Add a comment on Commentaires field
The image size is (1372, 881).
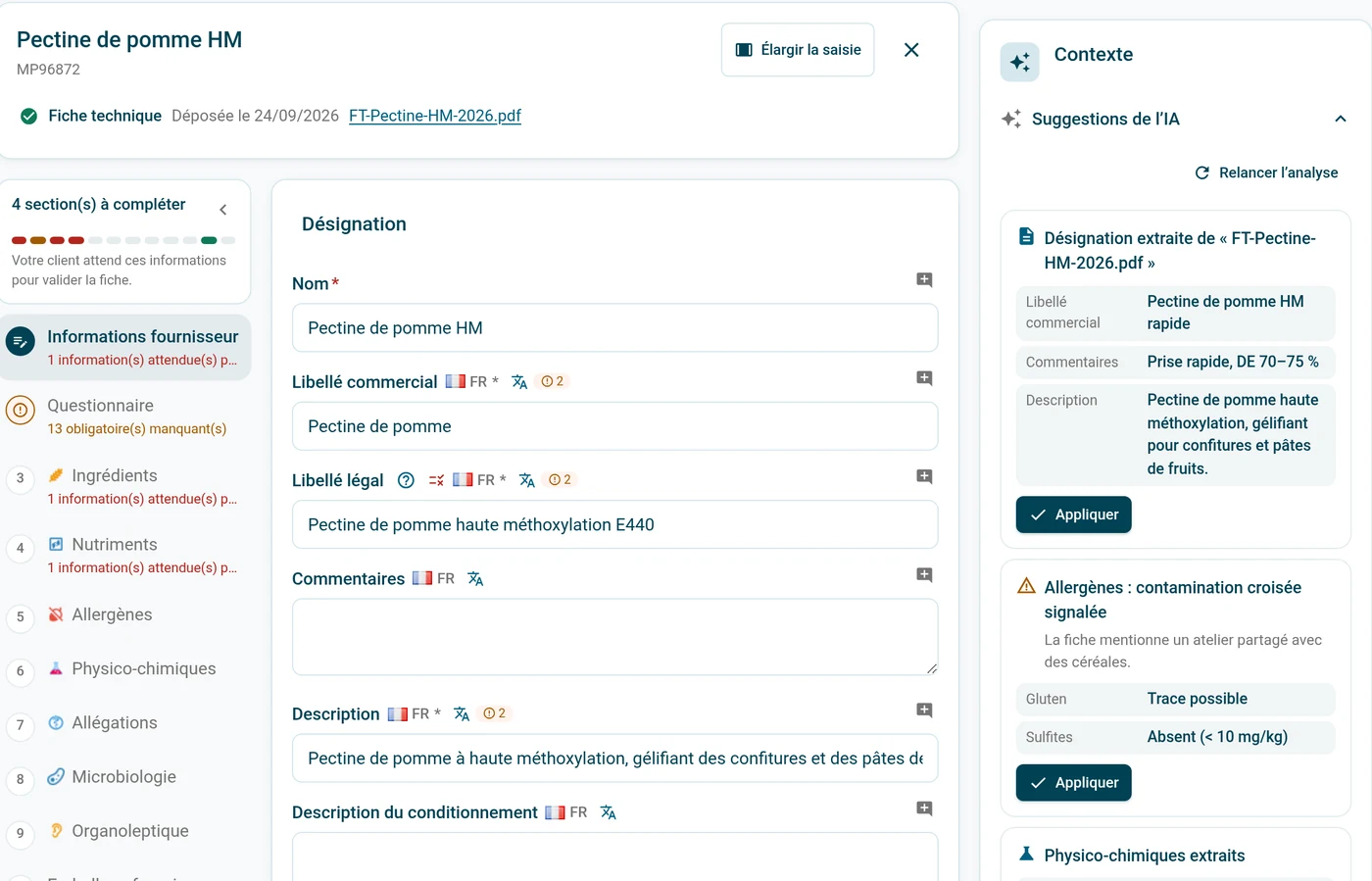pyautogui.click(x=924, y=575)
